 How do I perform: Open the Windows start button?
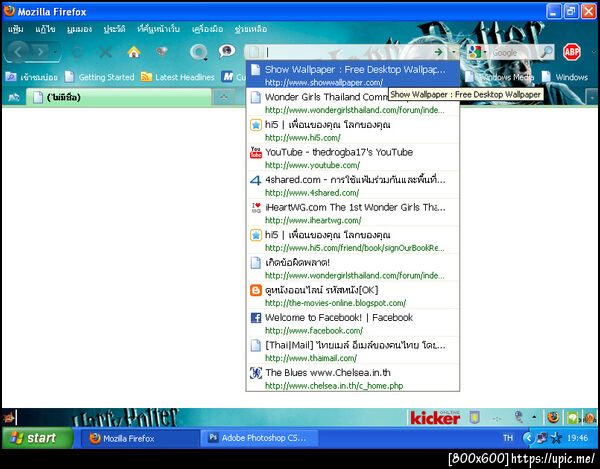click(x=38, y=438)
